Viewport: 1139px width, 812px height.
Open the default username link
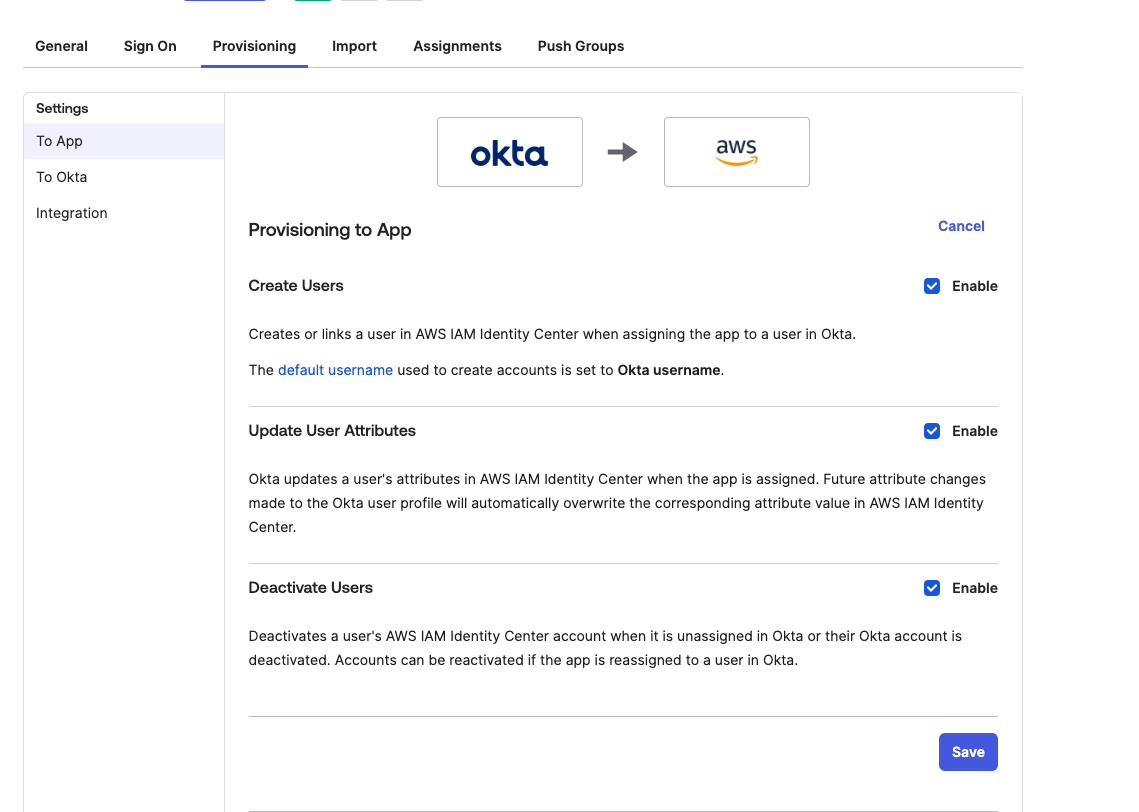335,369
